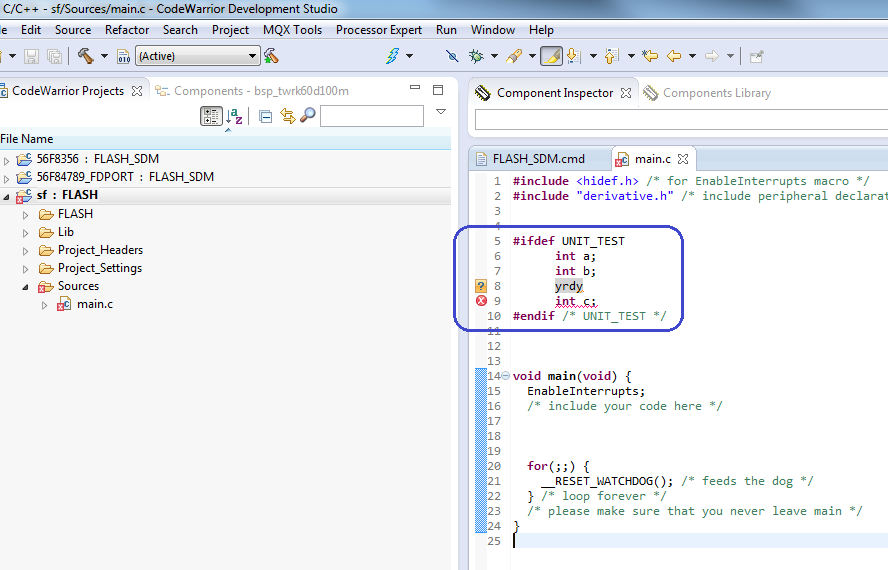Screen dimensions: 888x570
Task: Click the binary 010 file icon
Action: (123, 56)
